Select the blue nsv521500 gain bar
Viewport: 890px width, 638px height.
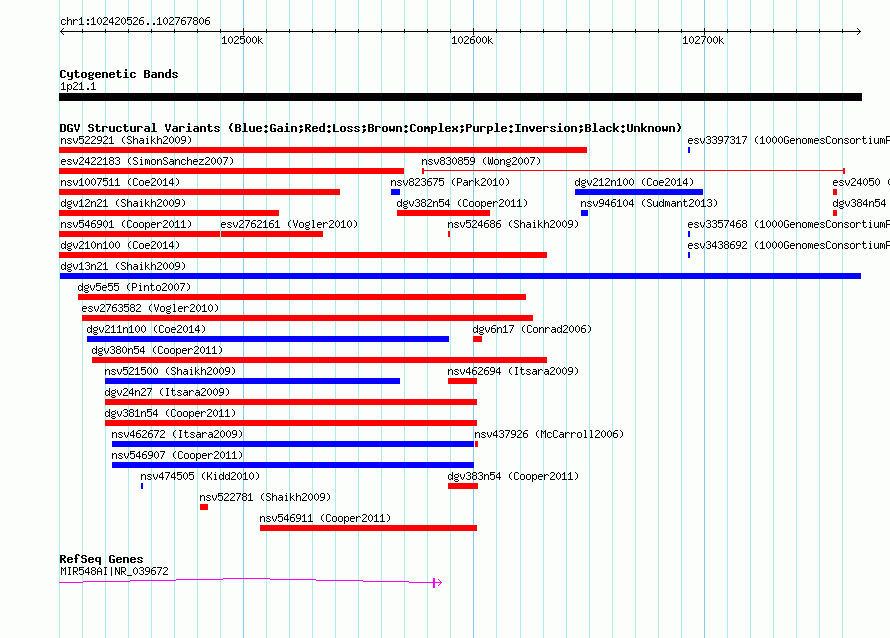pos(253,381)
